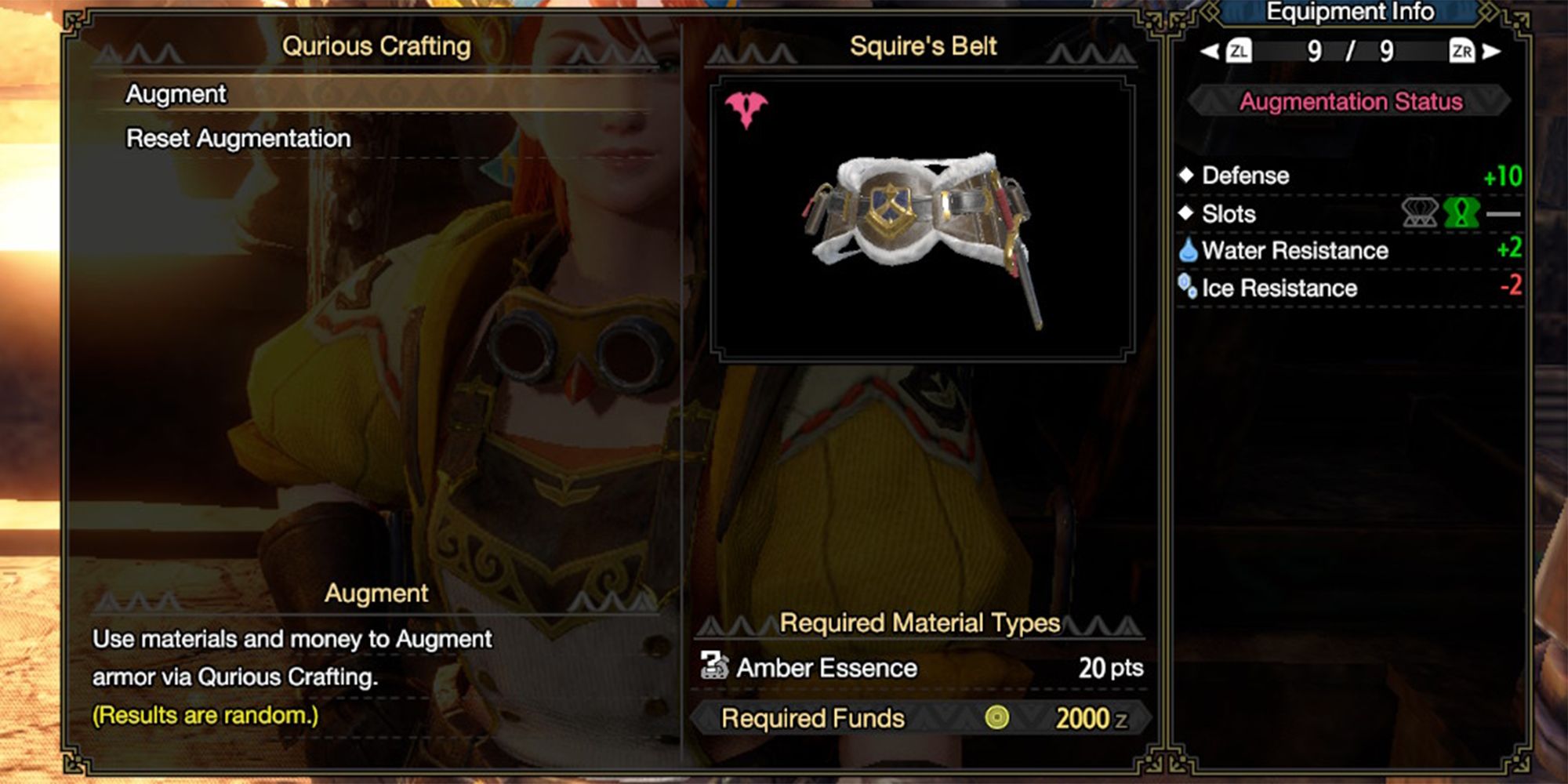Image resolution: width=1568 pixels, height=784 pixels.
Task: Click the green decoration slot icon
Action: [1461, 212]
